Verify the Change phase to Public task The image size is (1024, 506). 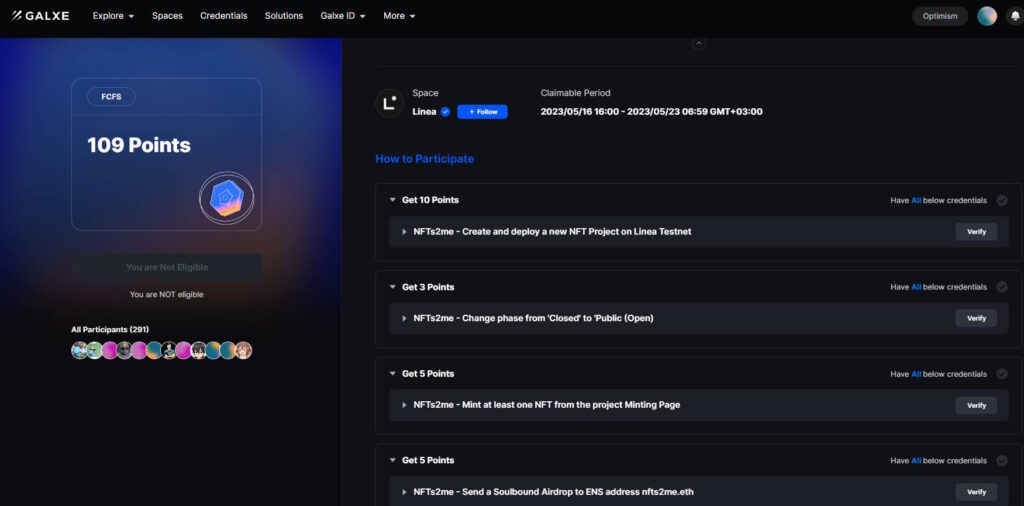click(x=976, y=318)
